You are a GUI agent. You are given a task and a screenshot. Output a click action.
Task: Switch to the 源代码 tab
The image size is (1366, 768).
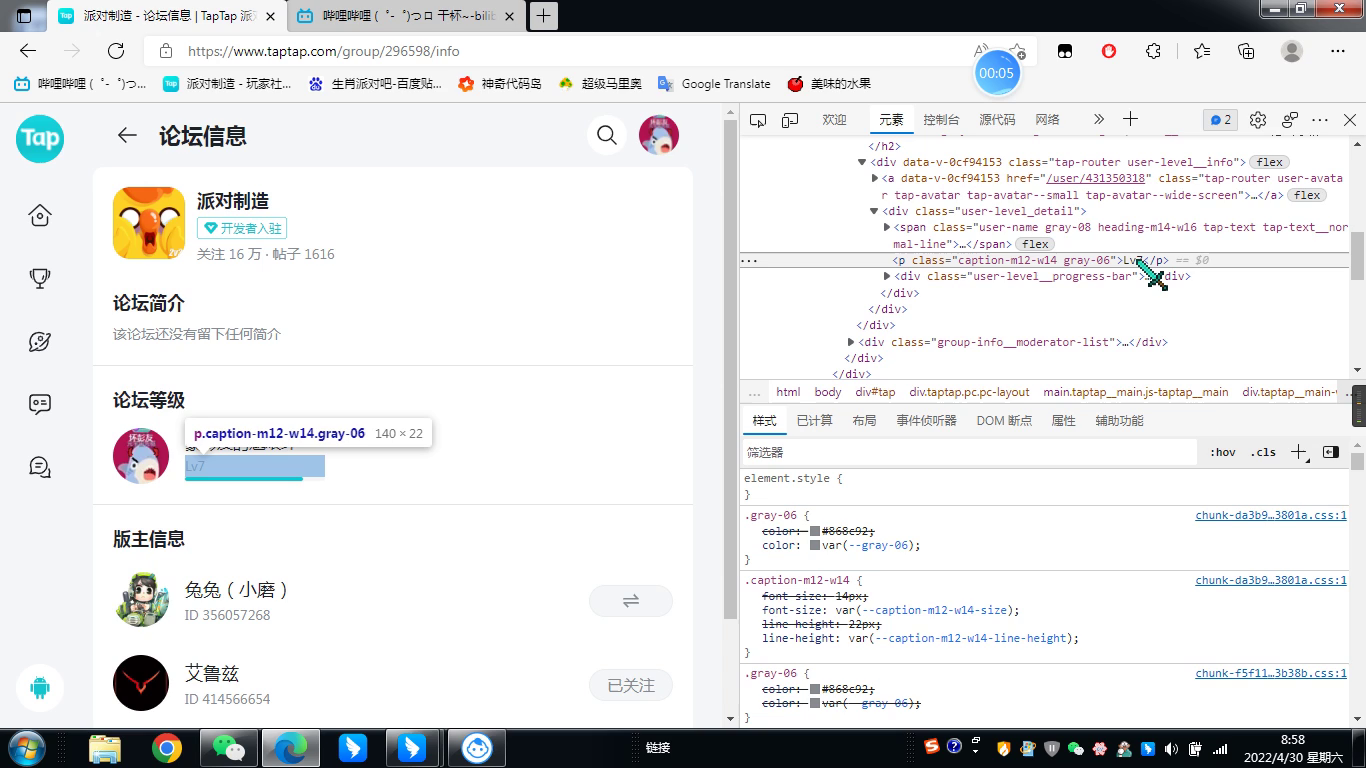click(x=997, y=119)
